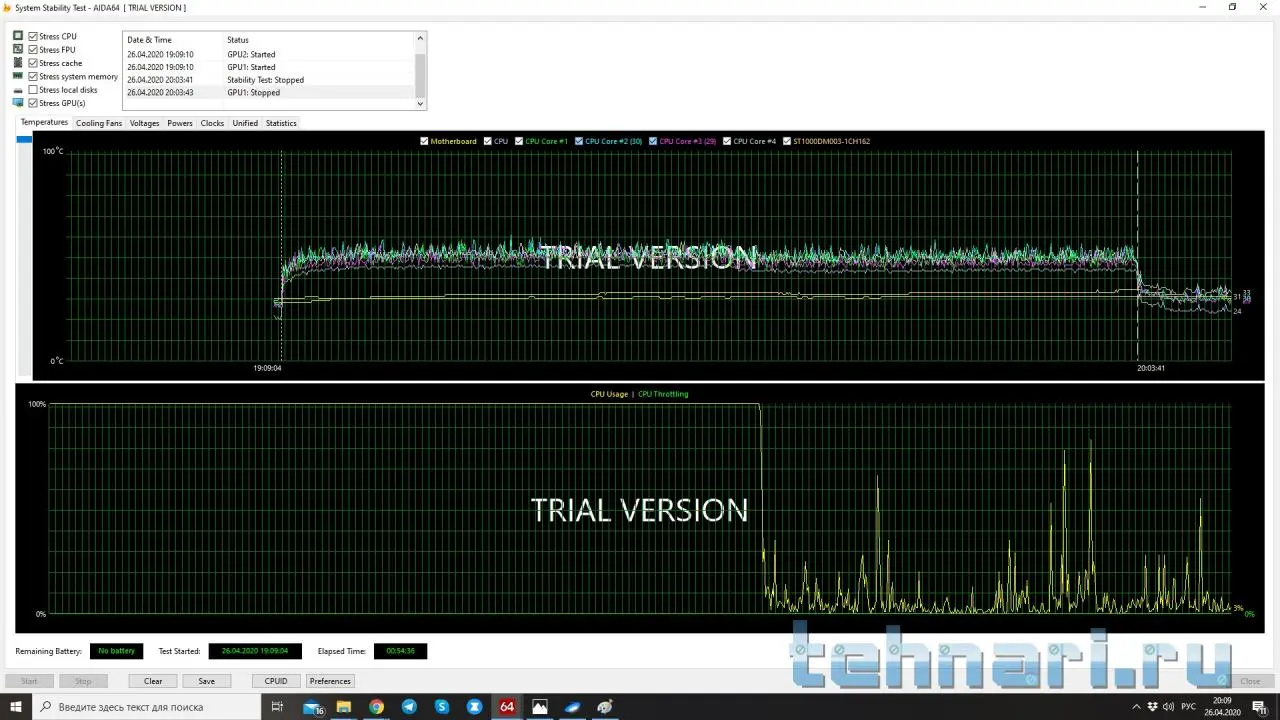Screen dimensions: 1280x720
Task: Select the 'GPU1: Started' log row
Action: click(268, 67)
